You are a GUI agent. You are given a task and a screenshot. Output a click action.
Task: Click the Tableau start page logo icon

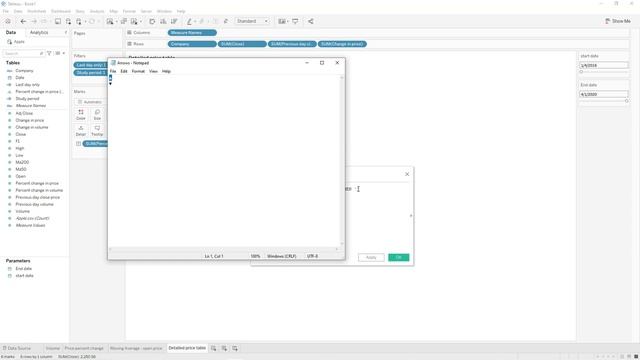coord(8,21)
